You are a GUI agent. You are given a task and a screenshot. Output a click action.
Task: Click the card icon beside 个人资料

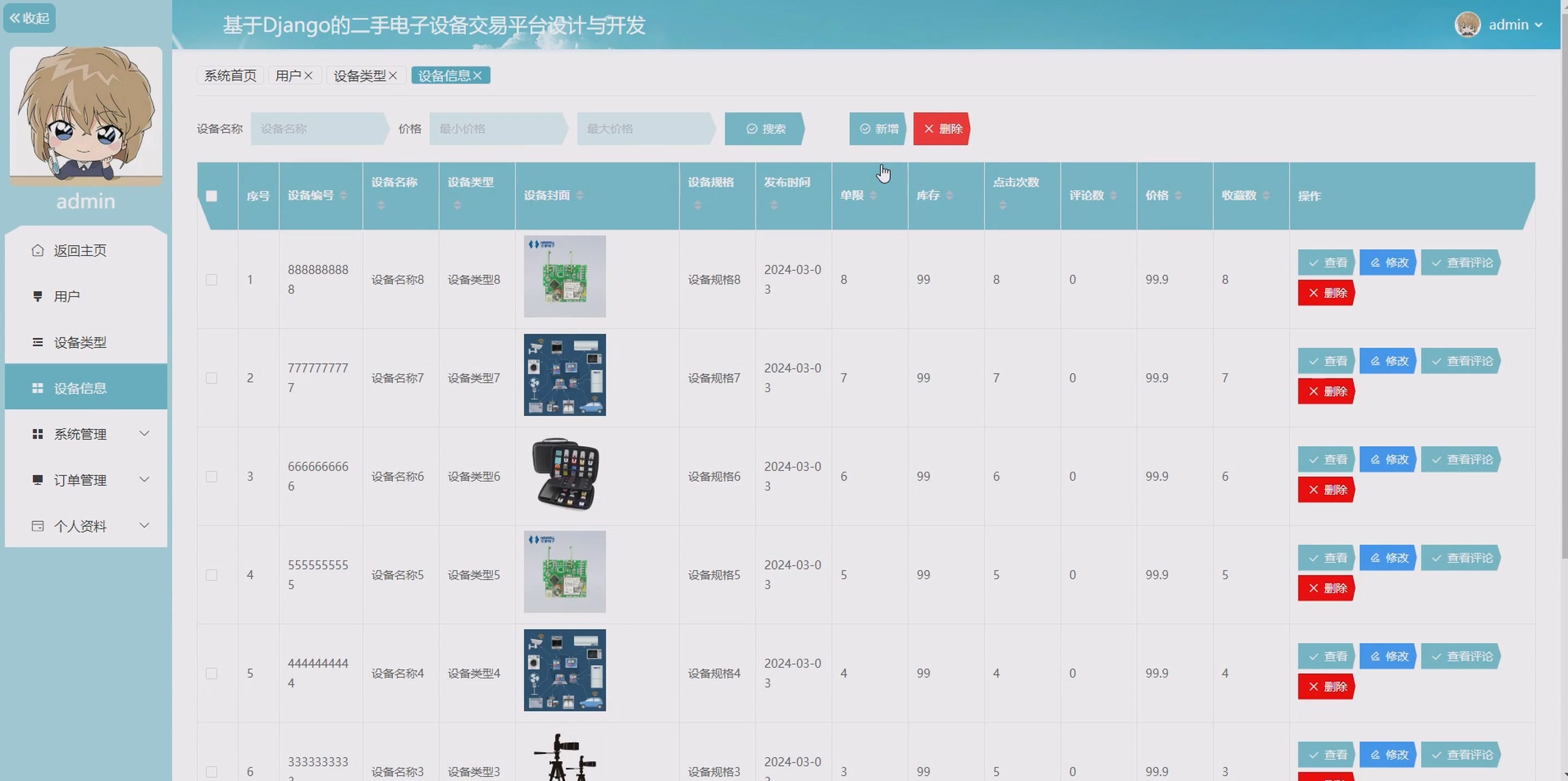pyautogui.click(x=38, y=526)
